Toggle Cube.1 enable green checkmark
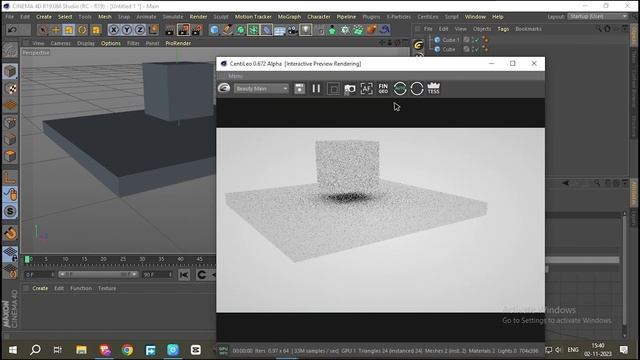640x360 pixels. [x=476, y=40]
